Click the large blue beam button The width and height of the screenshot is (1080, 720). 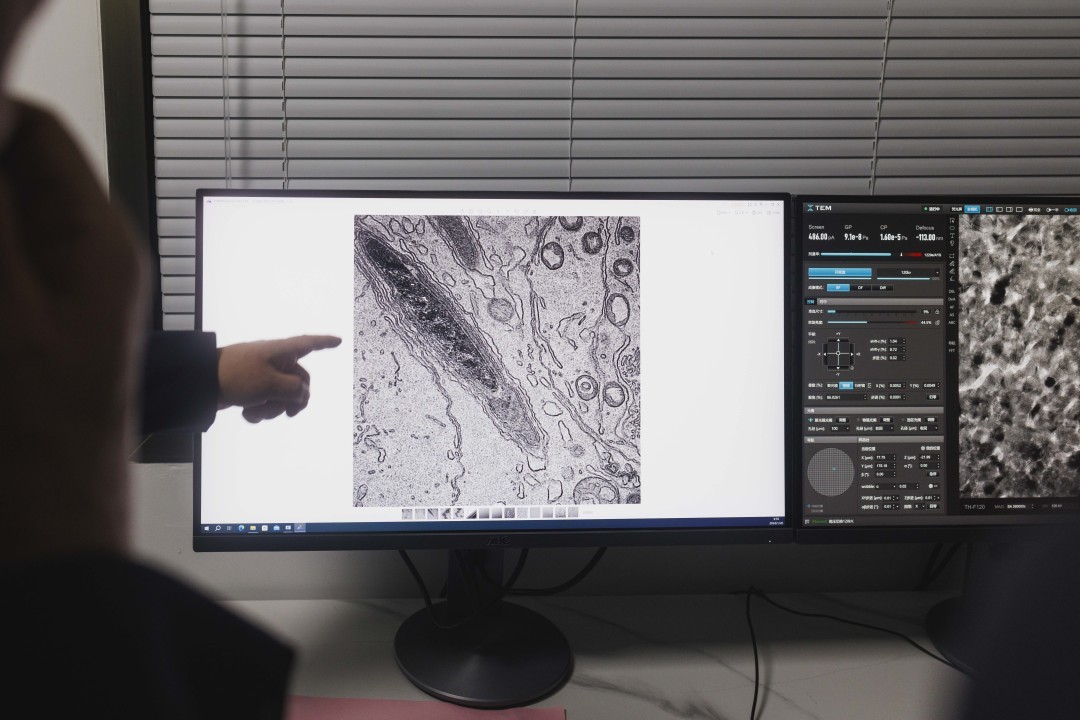point(839,272)
